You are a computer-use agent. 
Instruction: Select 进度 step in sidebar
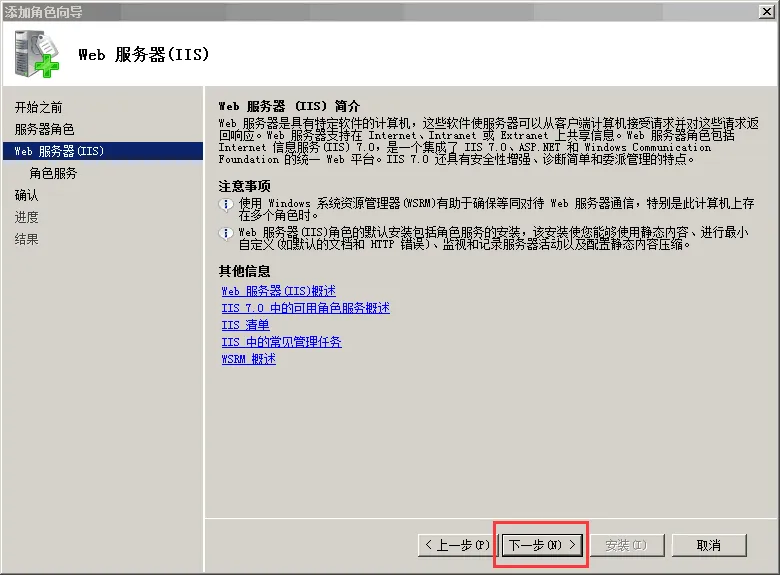[26, 217]
